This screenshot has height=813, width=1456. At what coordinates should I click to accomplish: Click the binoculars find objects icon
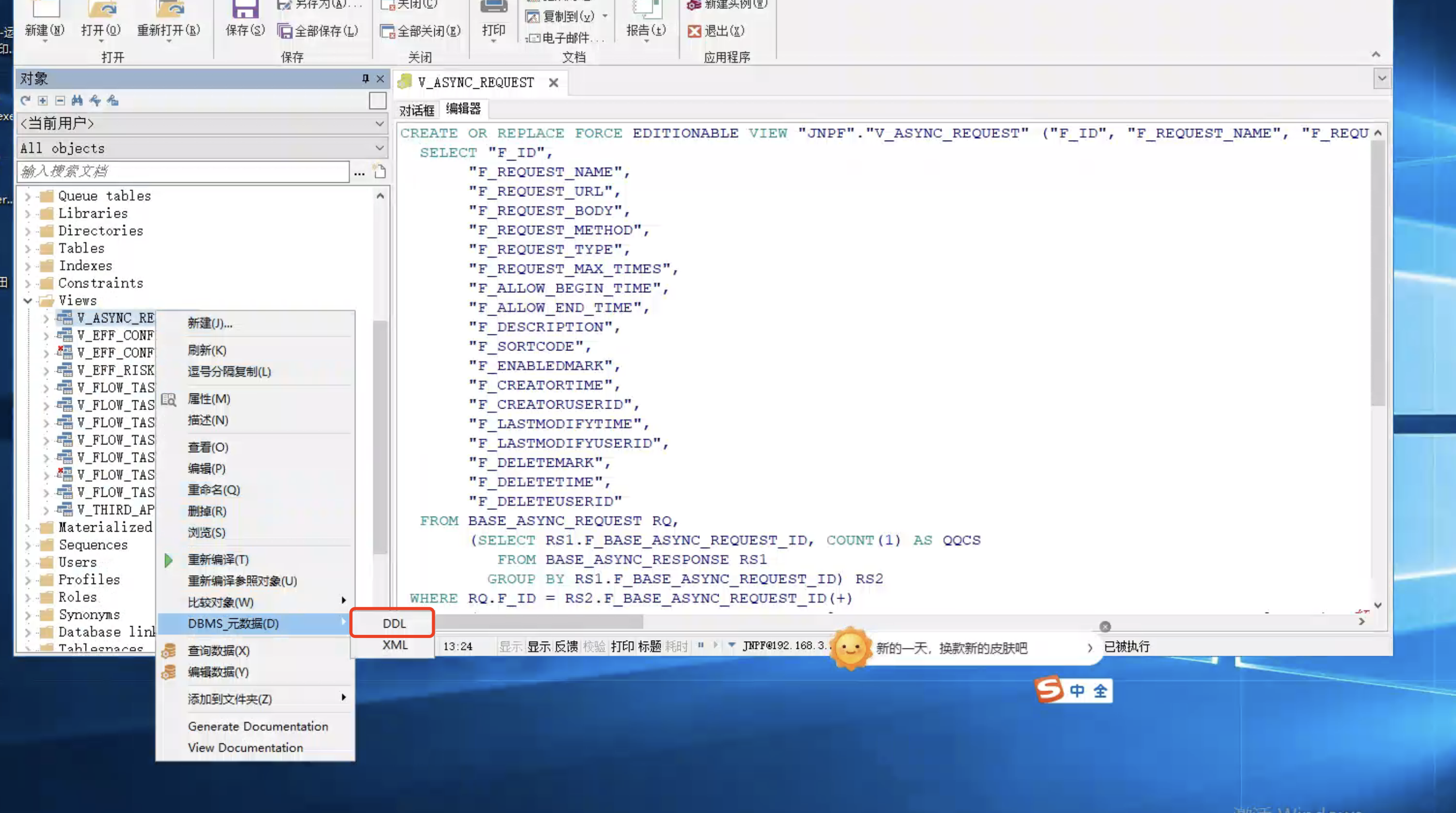[77, 101]
